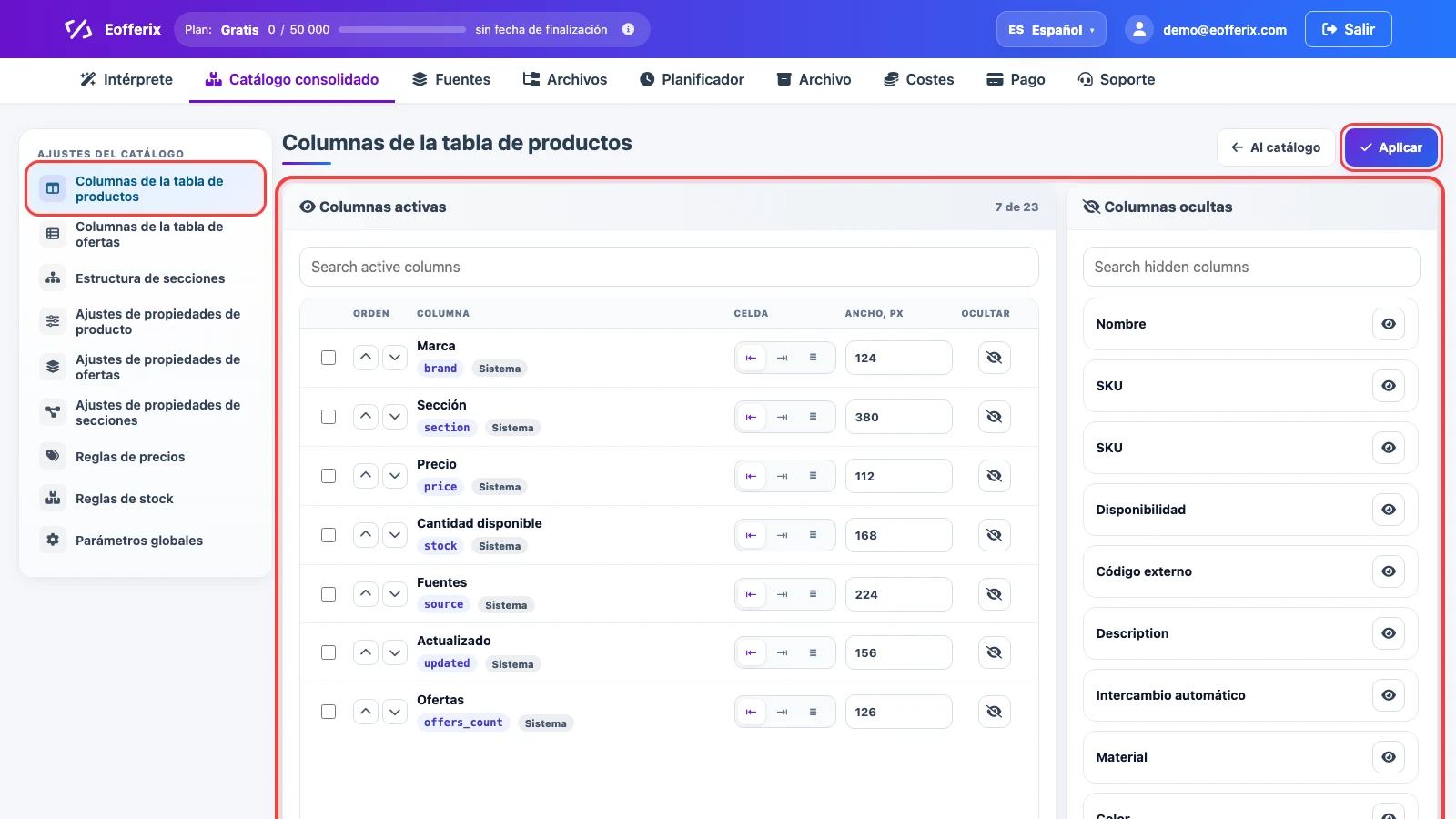Move Fuentes column down

pyautogui.click(x=395, y=594)
